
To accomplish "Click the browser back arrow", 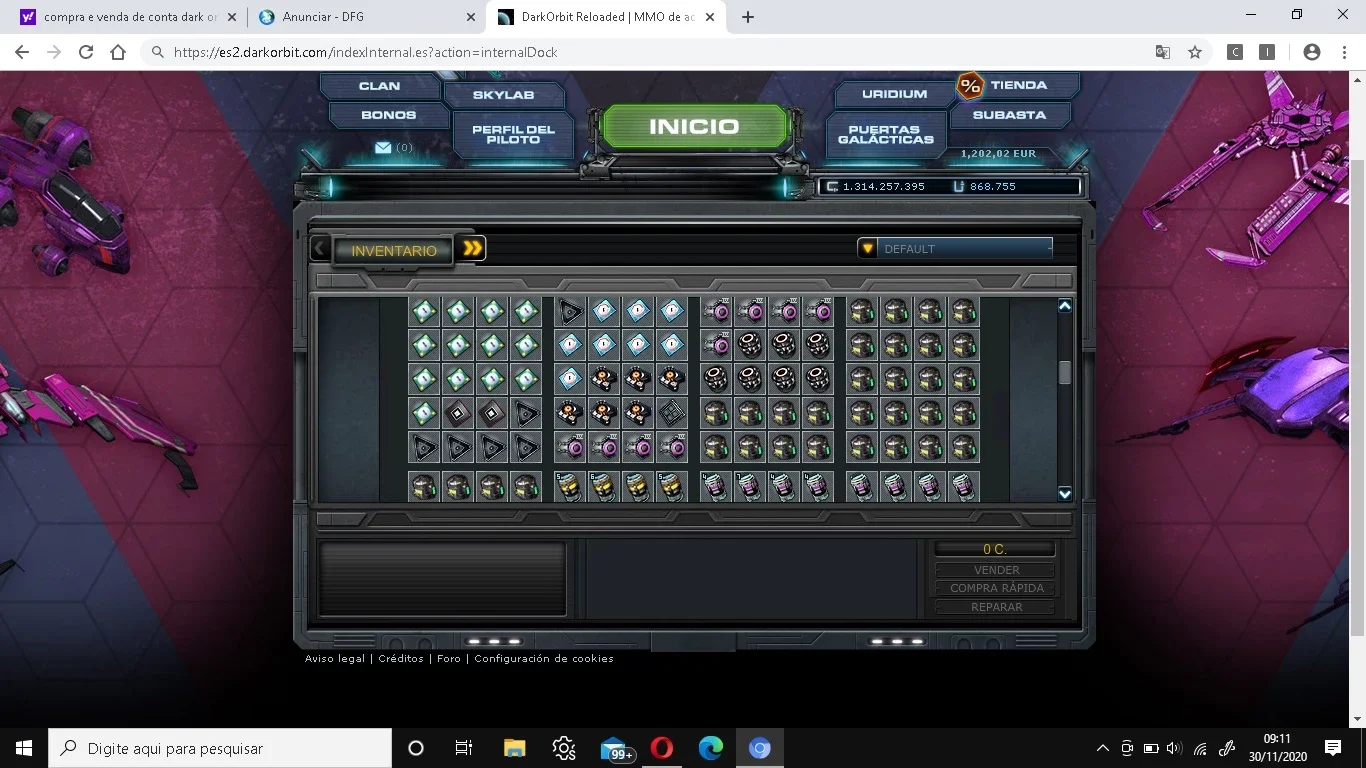I will [x=22, y=52].
